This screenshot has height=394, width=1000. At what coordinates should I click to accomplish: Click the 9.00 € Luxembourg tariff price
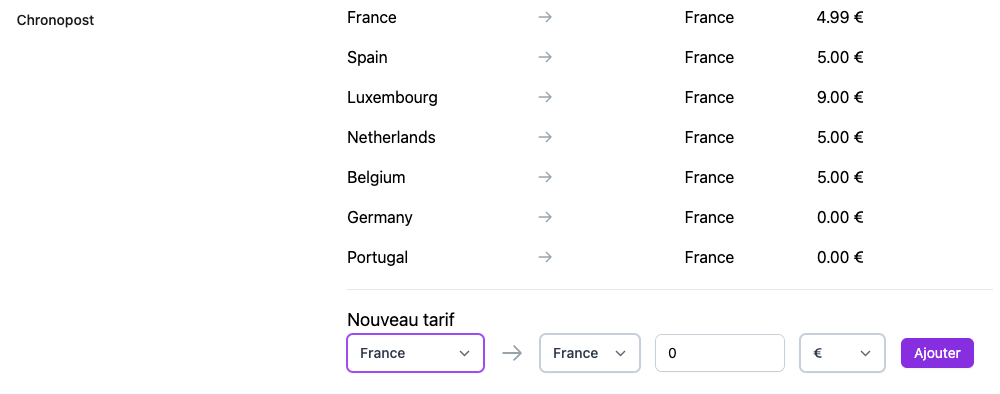click(x=840, y=98)
